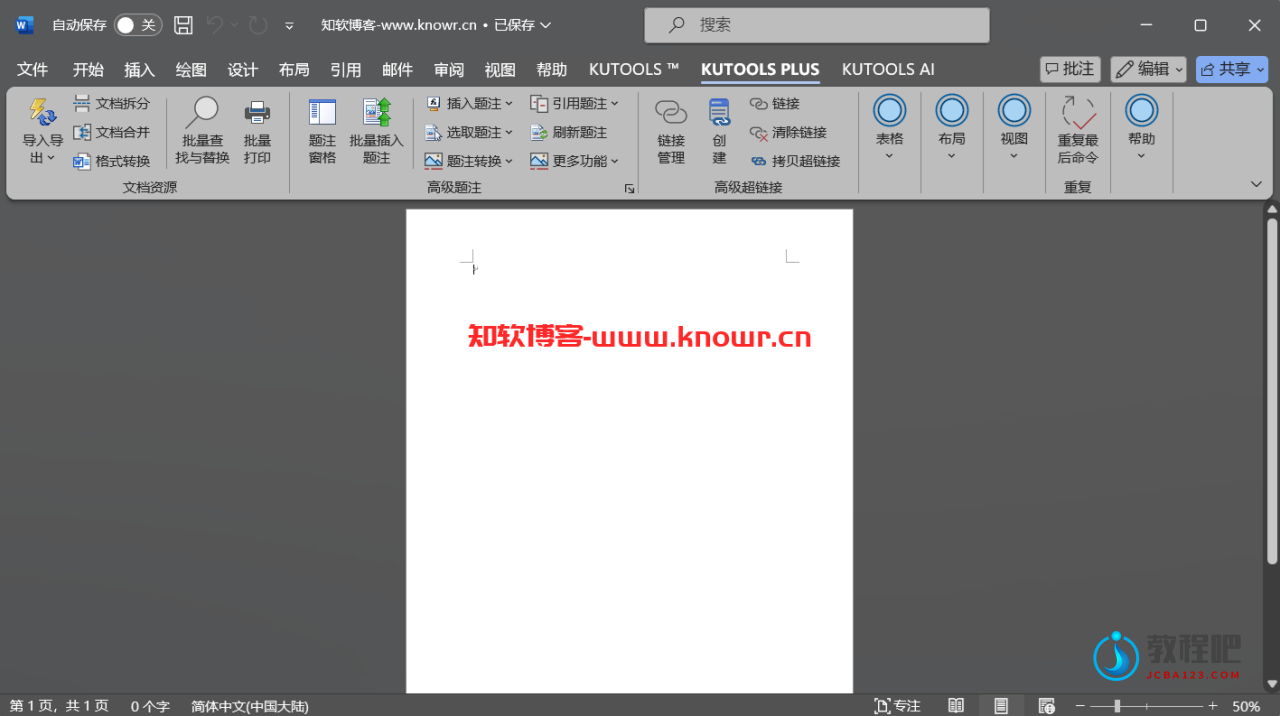Click the Word app icon in the title bar
The height and width of the screenshot is (716, 1280).
[x=25, y=25]
